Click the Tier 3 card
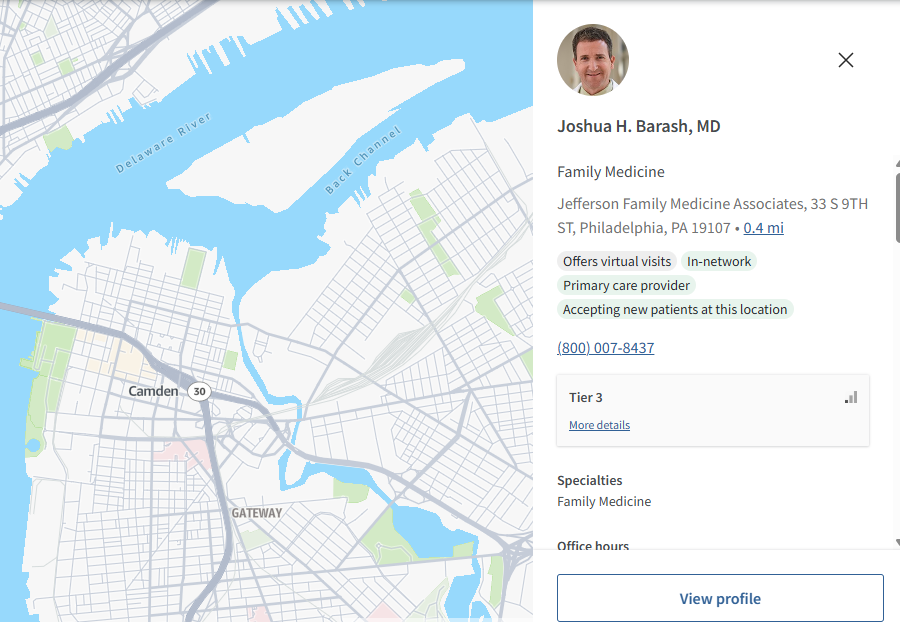900x622 pixels. pyautogui.click(x=713, y=410)
